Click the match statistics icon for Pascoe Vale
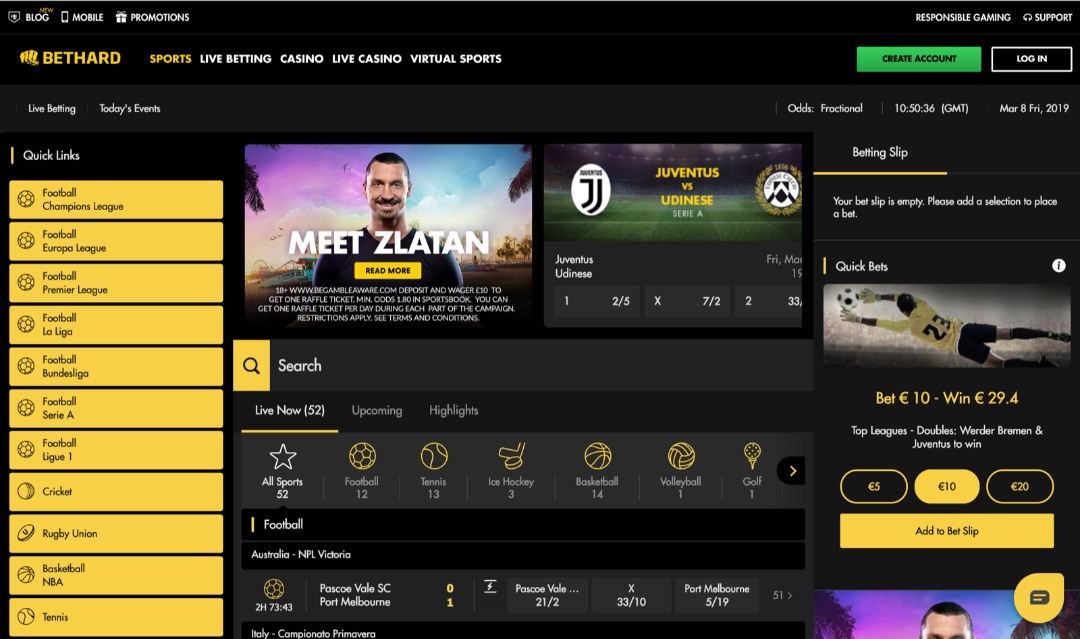Viewport: 1080px width, 639px height. [490, 587]
